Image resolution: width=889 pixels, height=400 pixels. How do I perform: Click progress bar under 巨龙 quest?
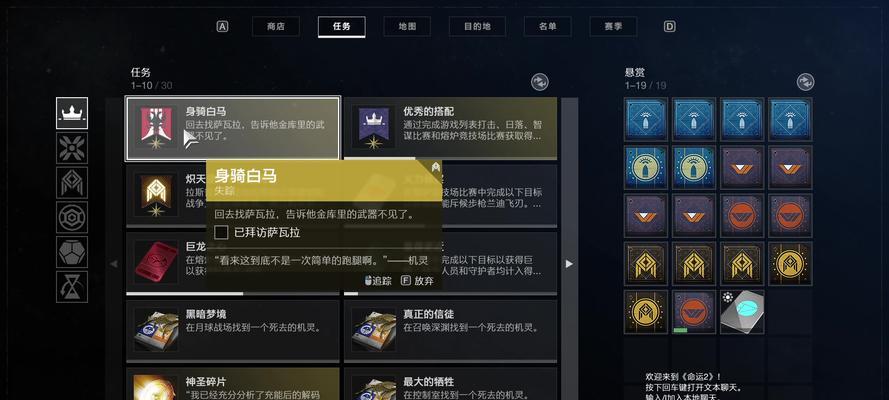point(232,293)
